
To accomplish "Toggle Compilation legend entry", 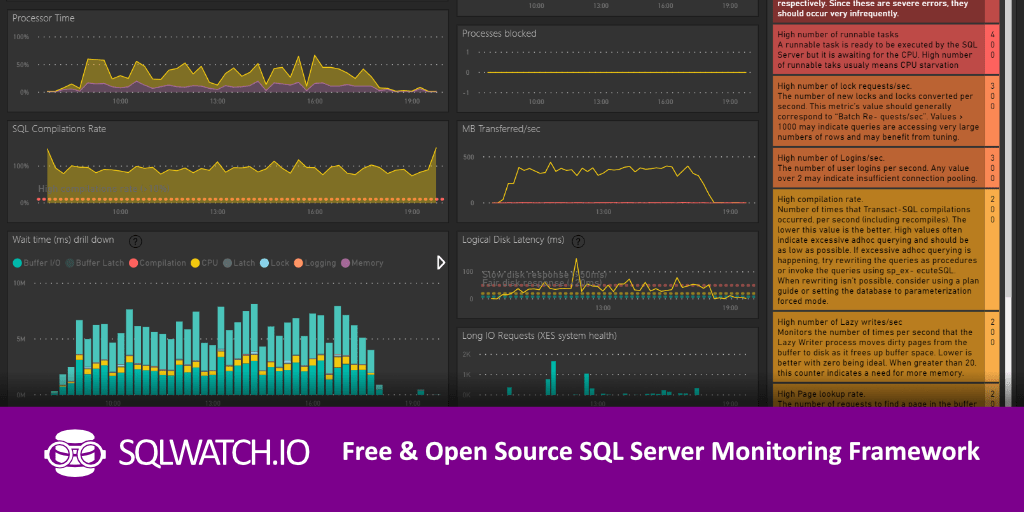I will click(158, 263).
